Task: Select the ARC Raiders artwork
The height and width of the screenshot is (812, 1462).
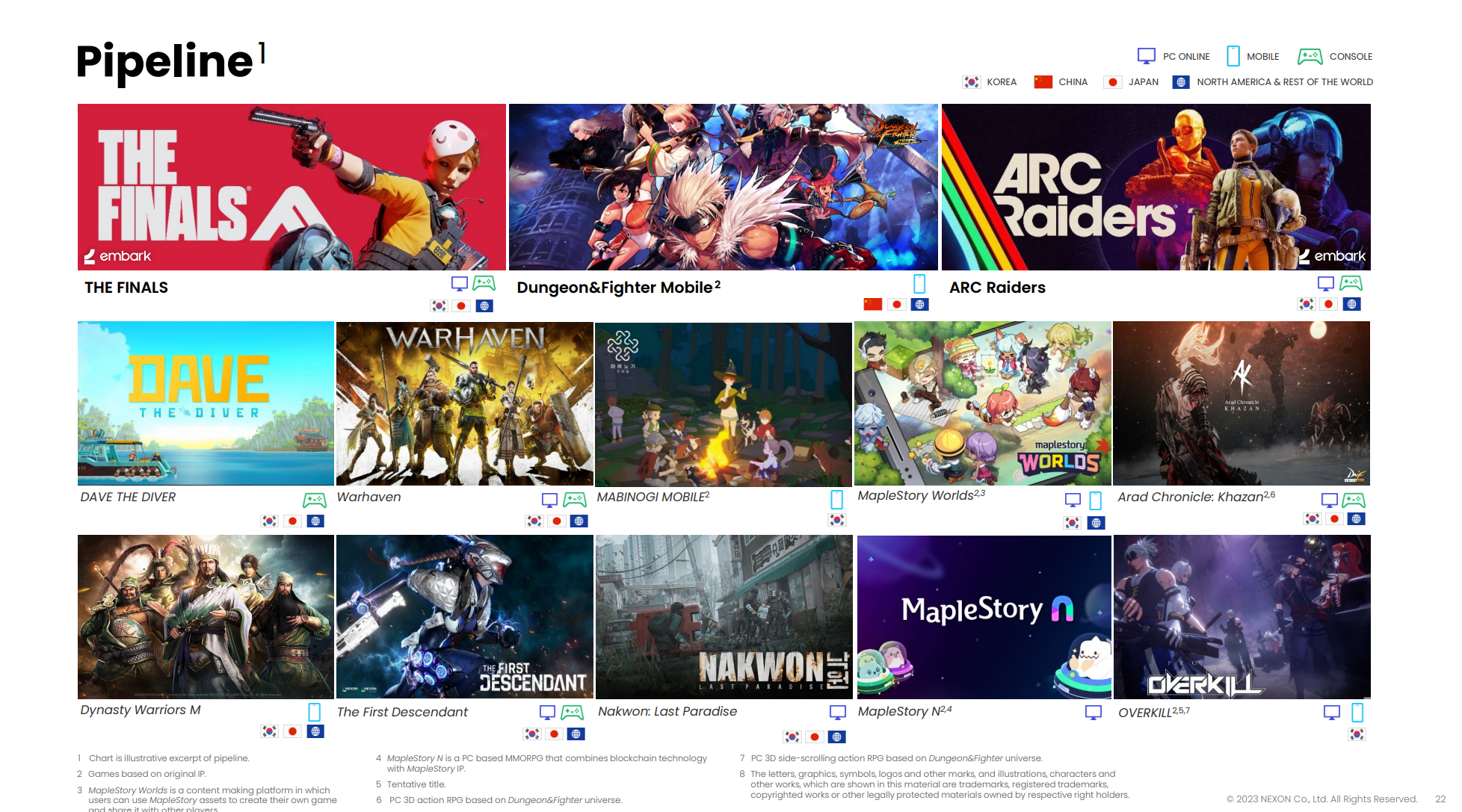Action: click(x=1156, y=187)
